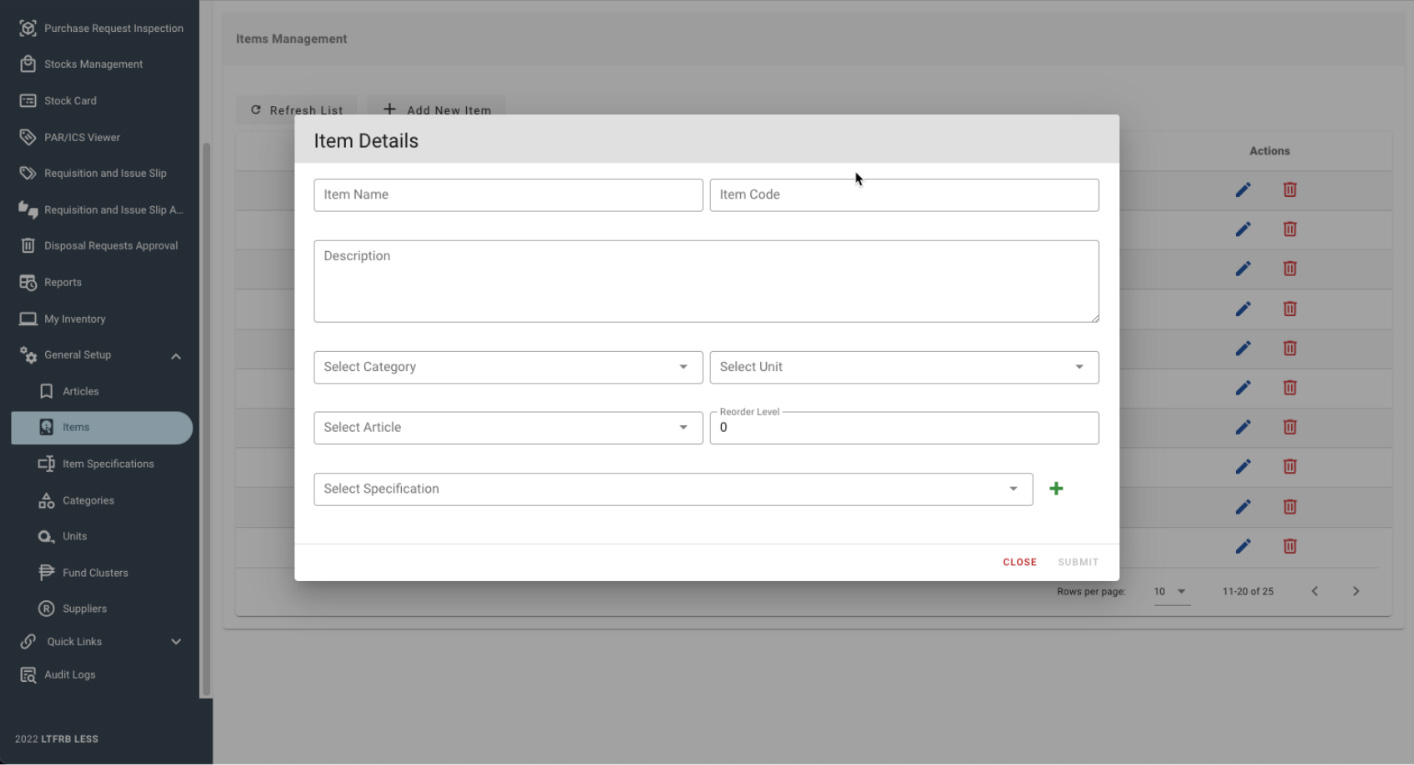The height and width of the screenshot is (765, 1414).
Task: Click the Description text area
Action: click(706, 281)
